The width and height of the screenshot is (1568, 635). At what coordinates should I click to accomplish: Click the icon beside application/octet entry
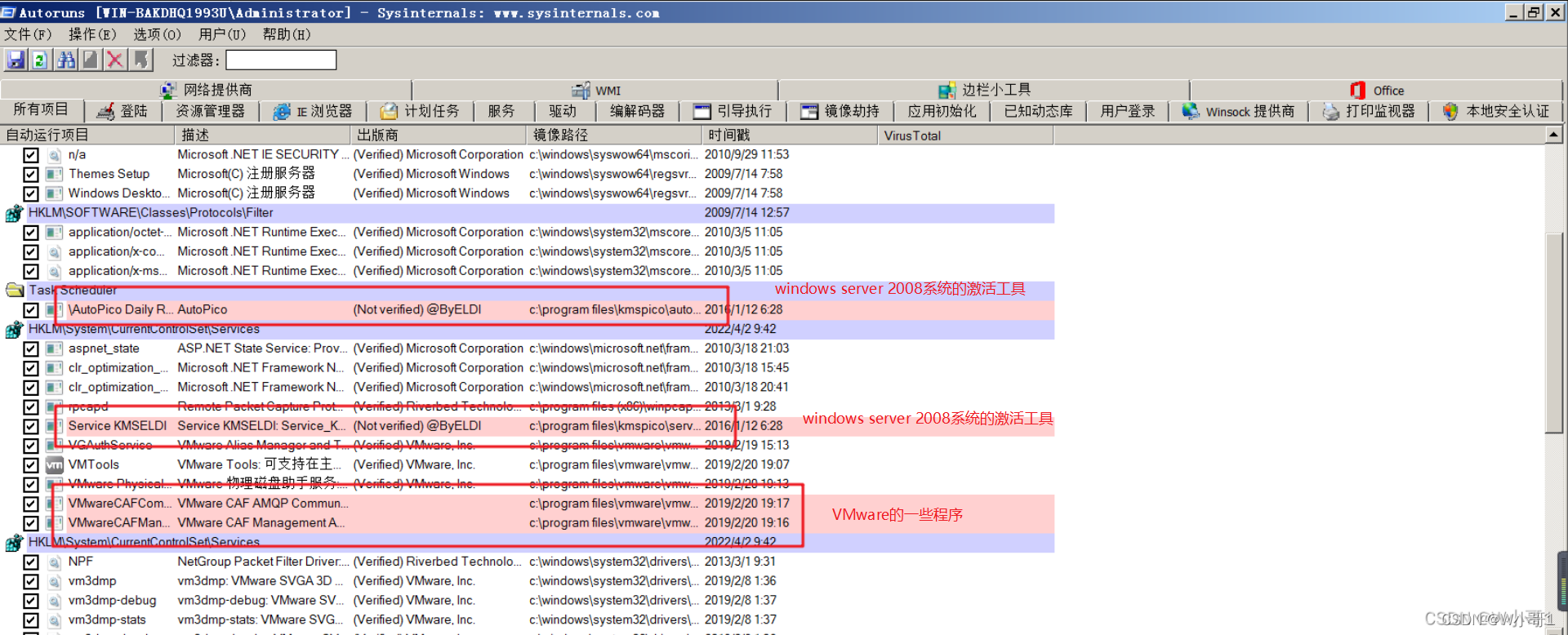55,233
